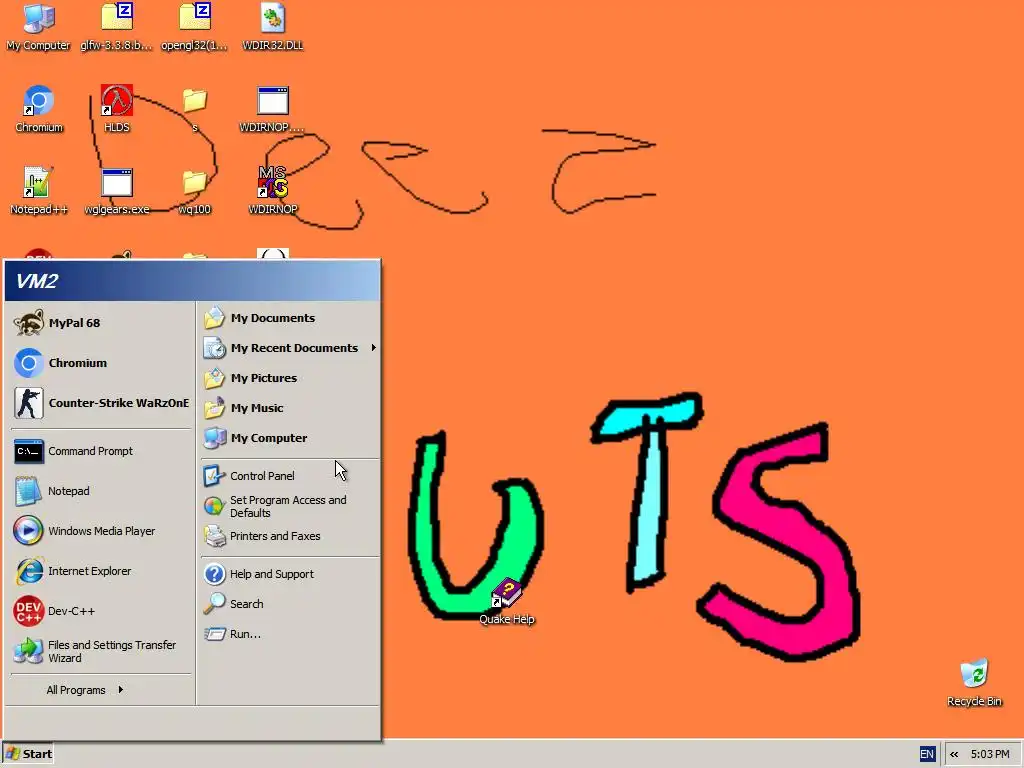Open the wq100 folder on desktop

click(x=195, y=191)
